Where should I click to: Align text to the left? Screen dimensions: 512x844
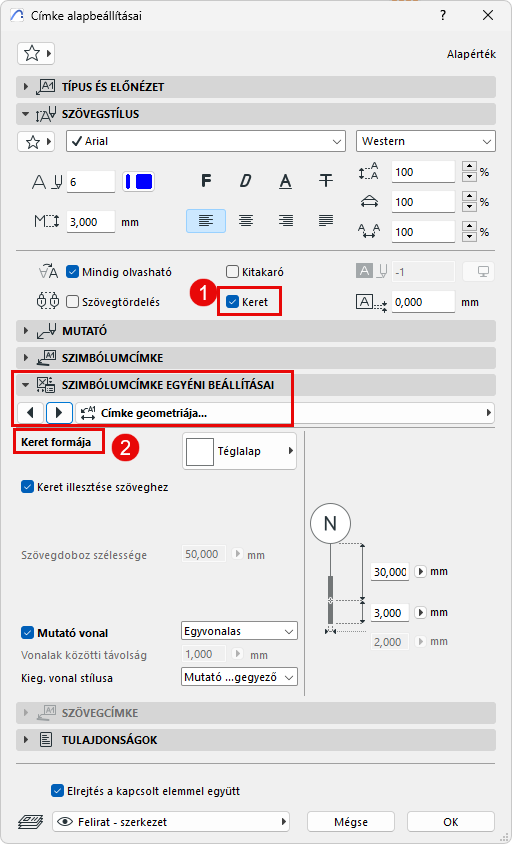tap(206, 221)
